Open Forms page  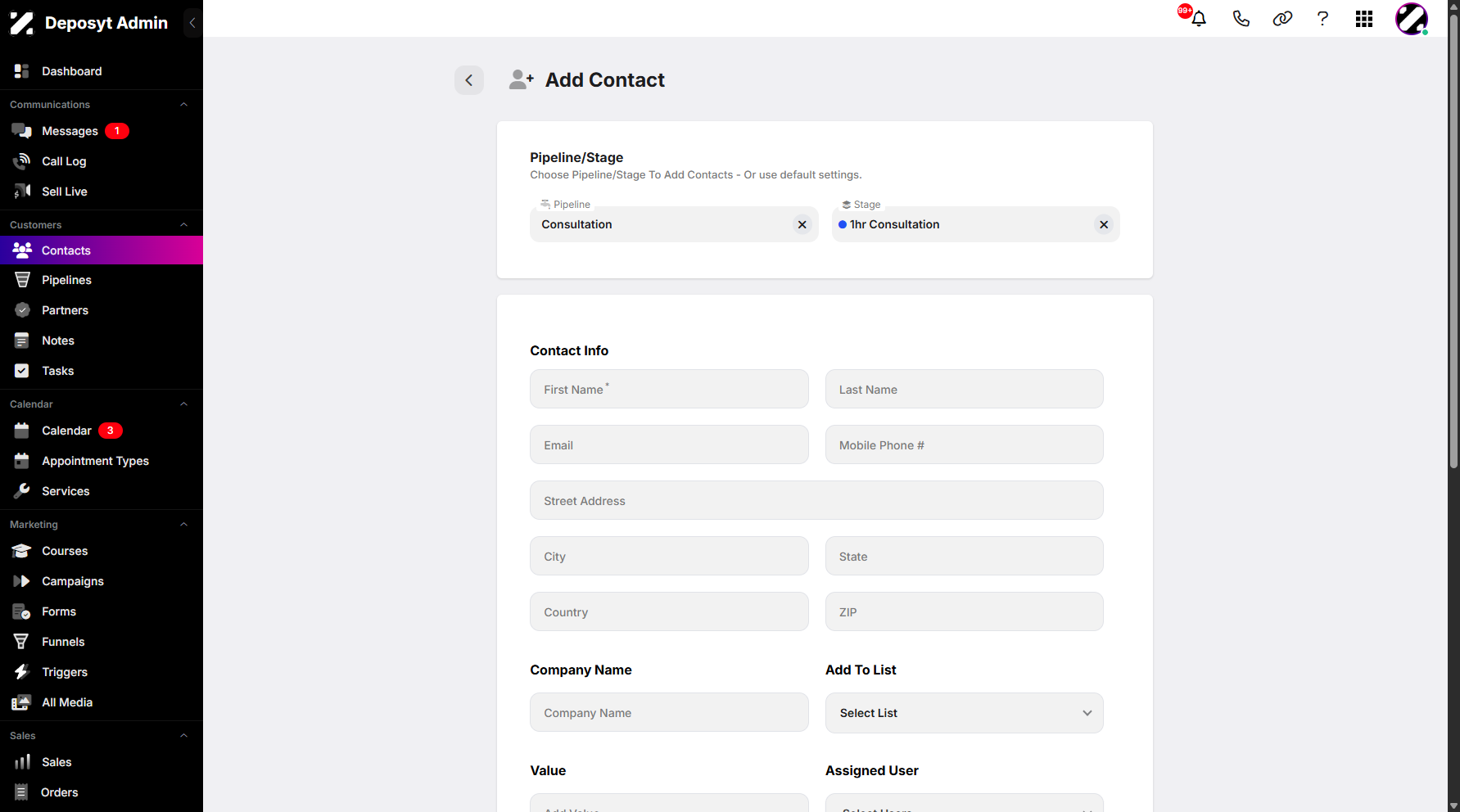(x=102, y=611)
